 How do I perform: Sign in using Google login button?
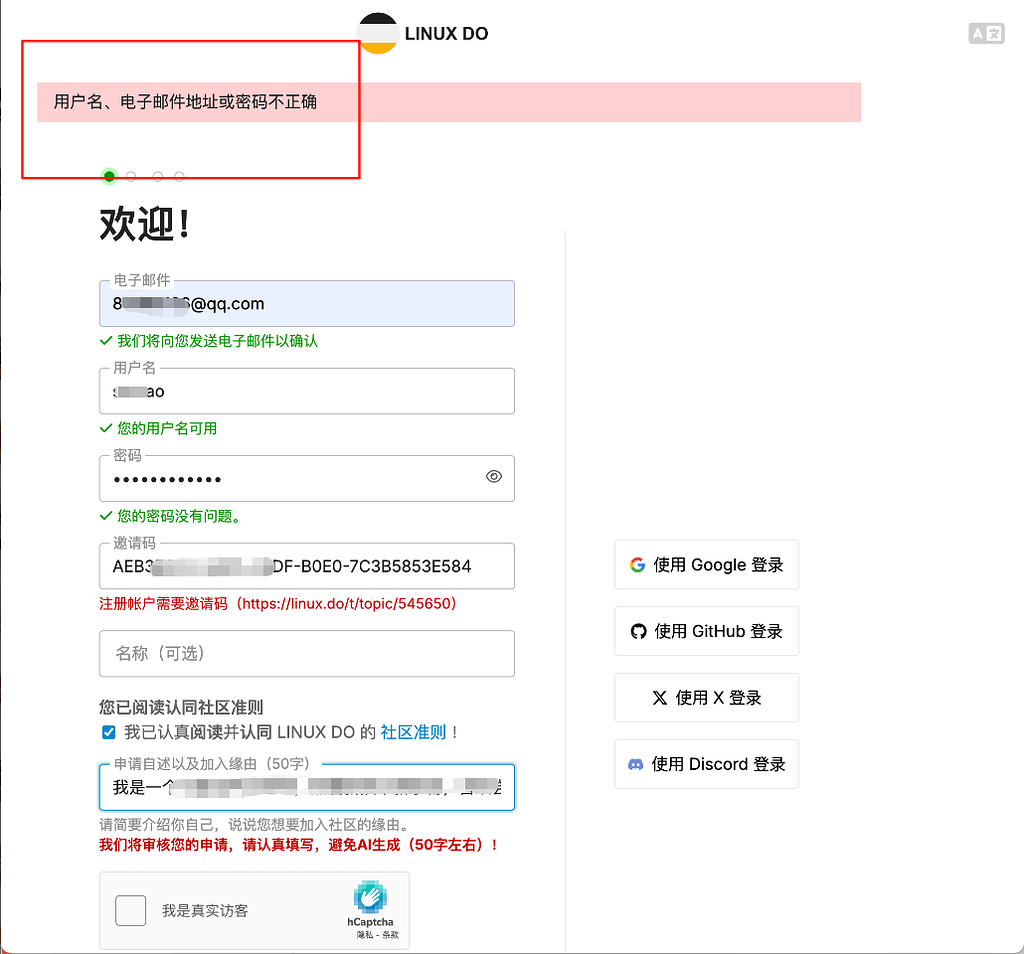coord(706,565)
